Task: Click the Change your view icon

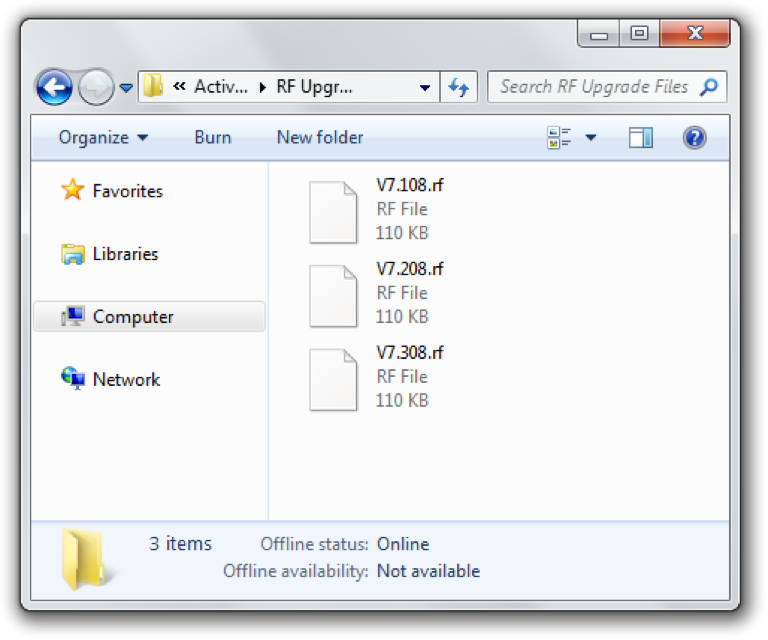Action: tap(558, 138)
